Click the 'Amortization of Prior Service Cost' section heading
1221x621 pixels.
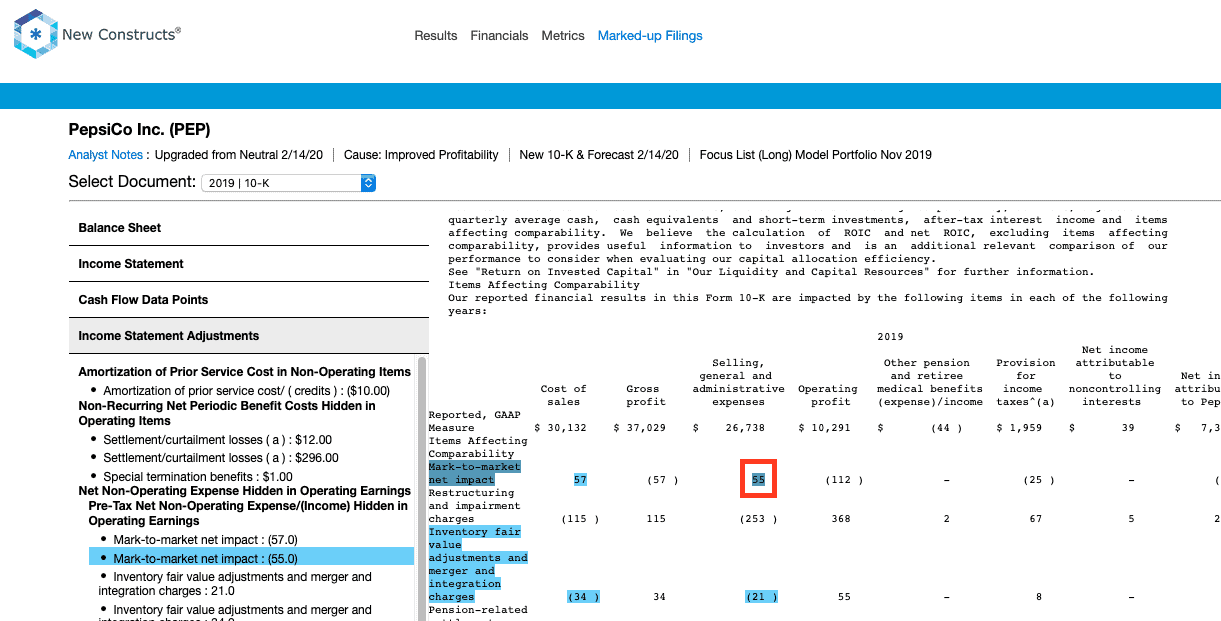coord(245,372)
